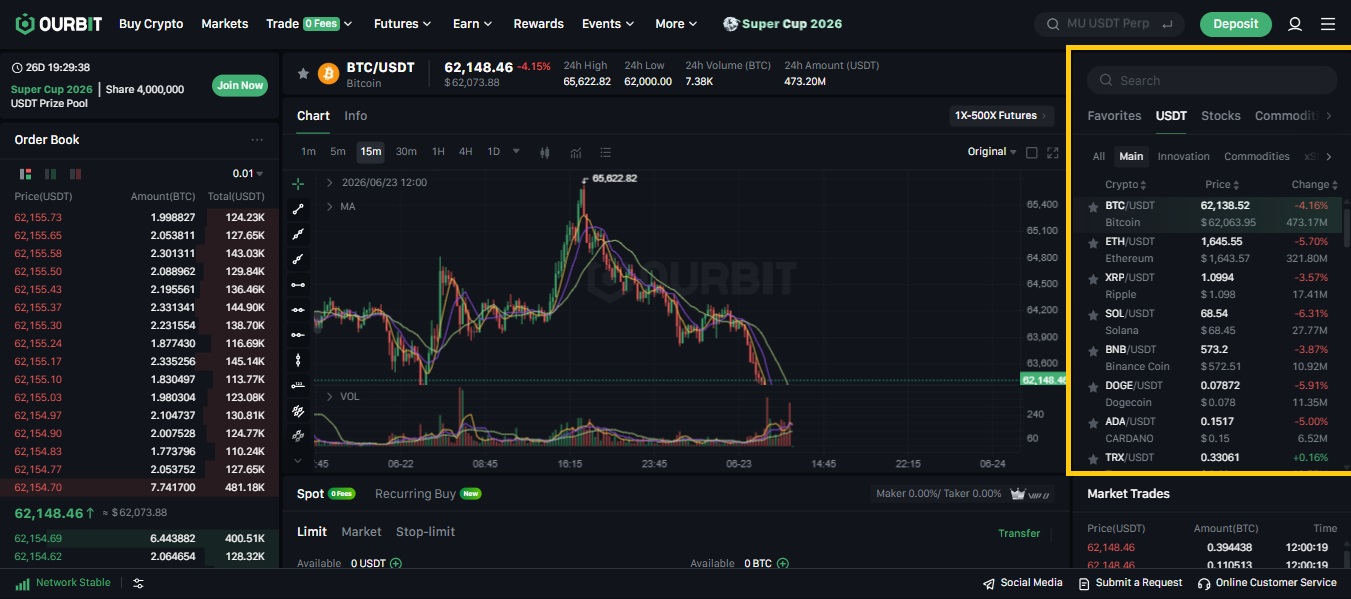
Task: Expand more drawing tools chevron
Action: pyautogui.click(x=298, y=461)
